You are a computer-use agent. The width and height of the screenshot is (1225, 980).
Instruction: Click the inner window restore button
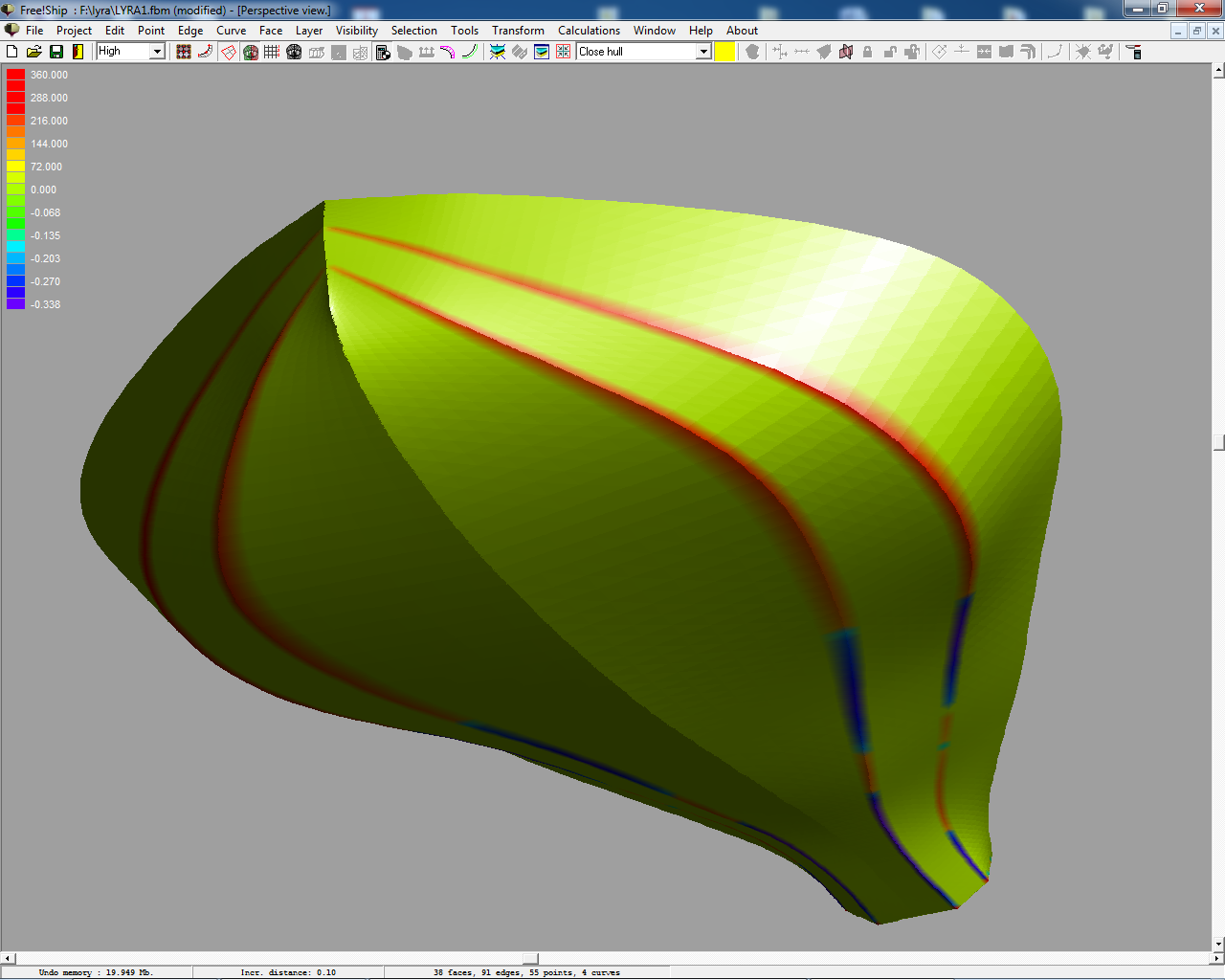pyautogui.click(x=1196, y=31)
